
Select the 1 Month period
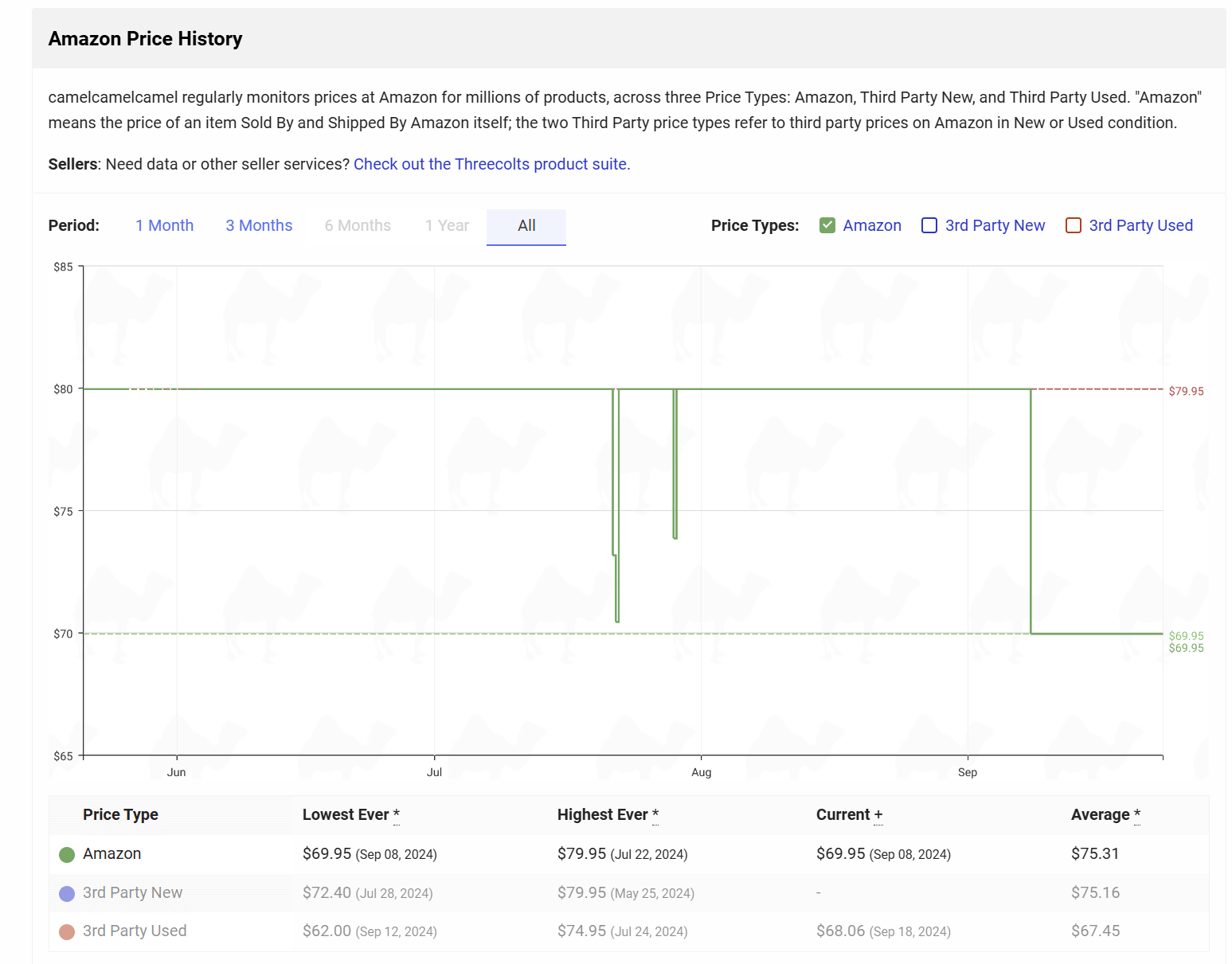(164, 226)
